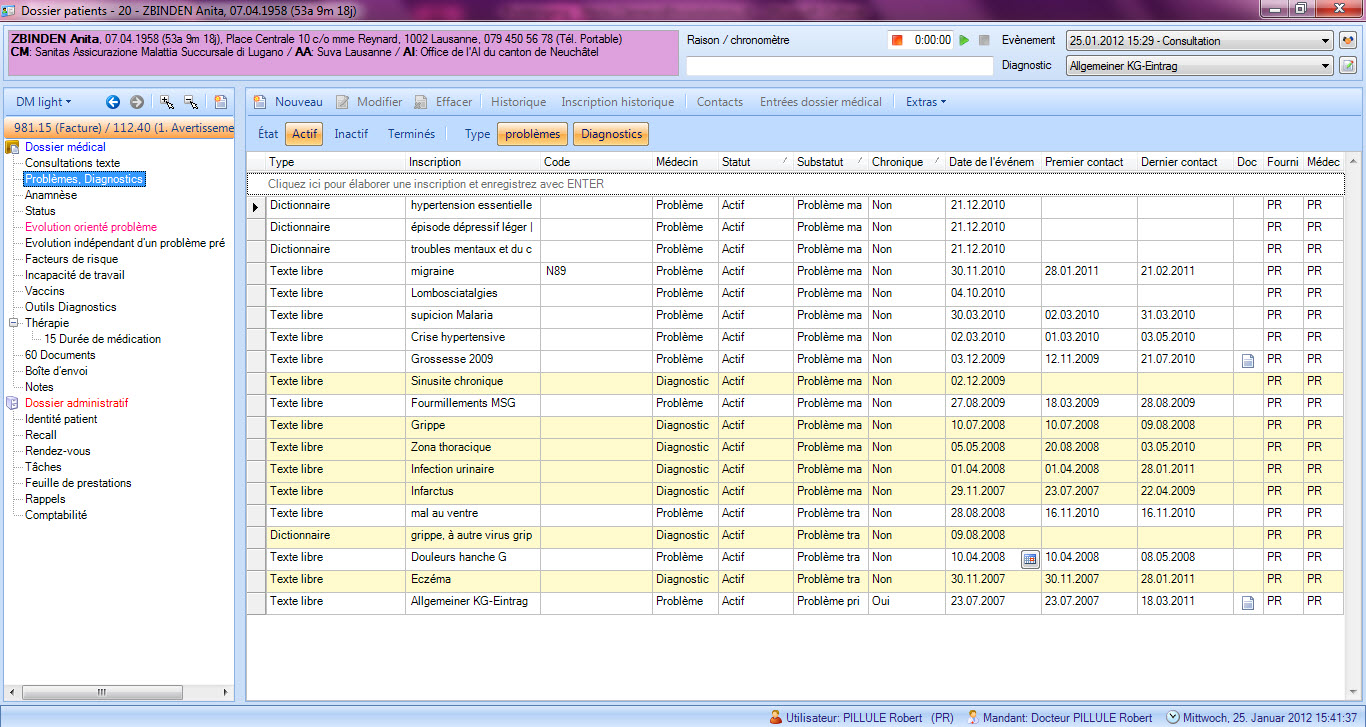Open document icon in Allgemeiner KG-Eintrag row

1247,603
